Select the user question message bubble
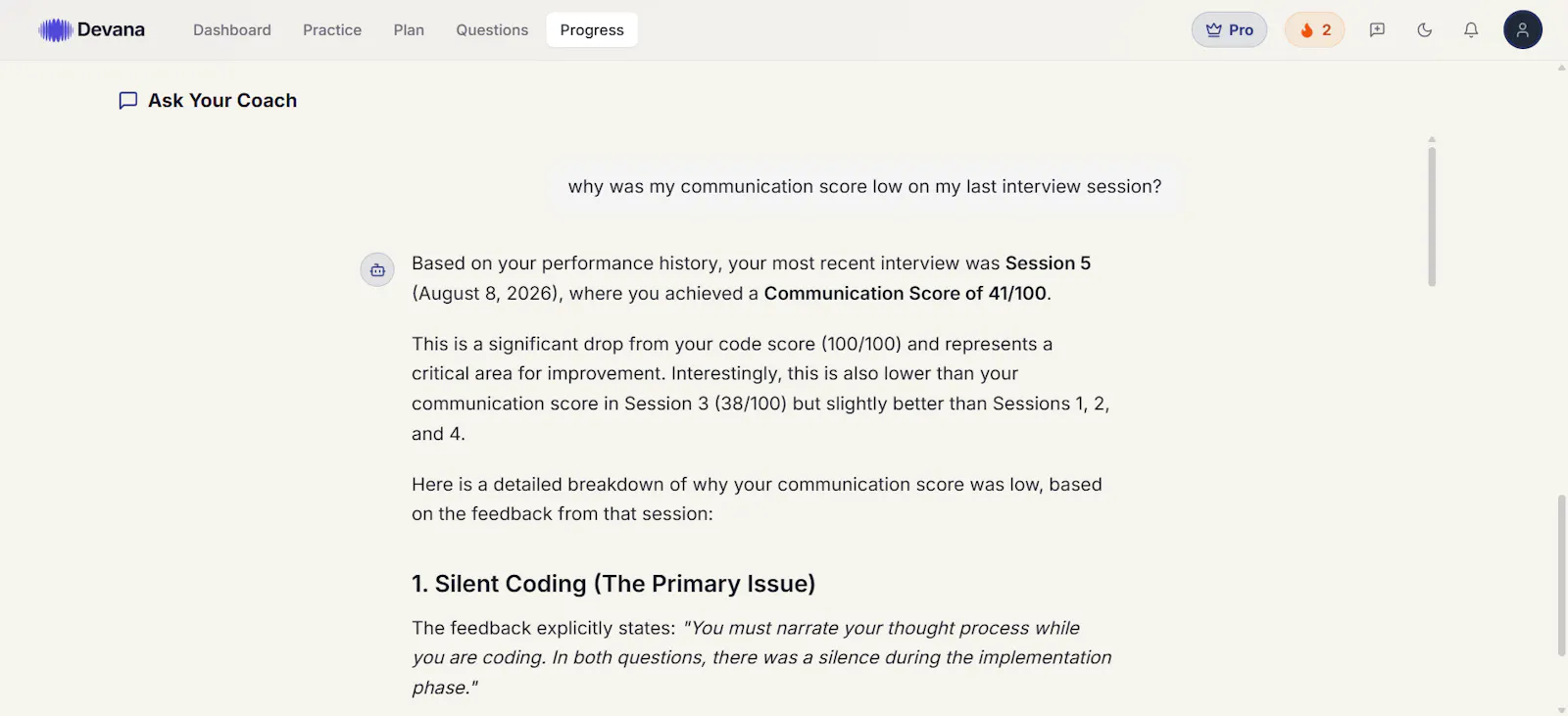 tap(864, 186)
